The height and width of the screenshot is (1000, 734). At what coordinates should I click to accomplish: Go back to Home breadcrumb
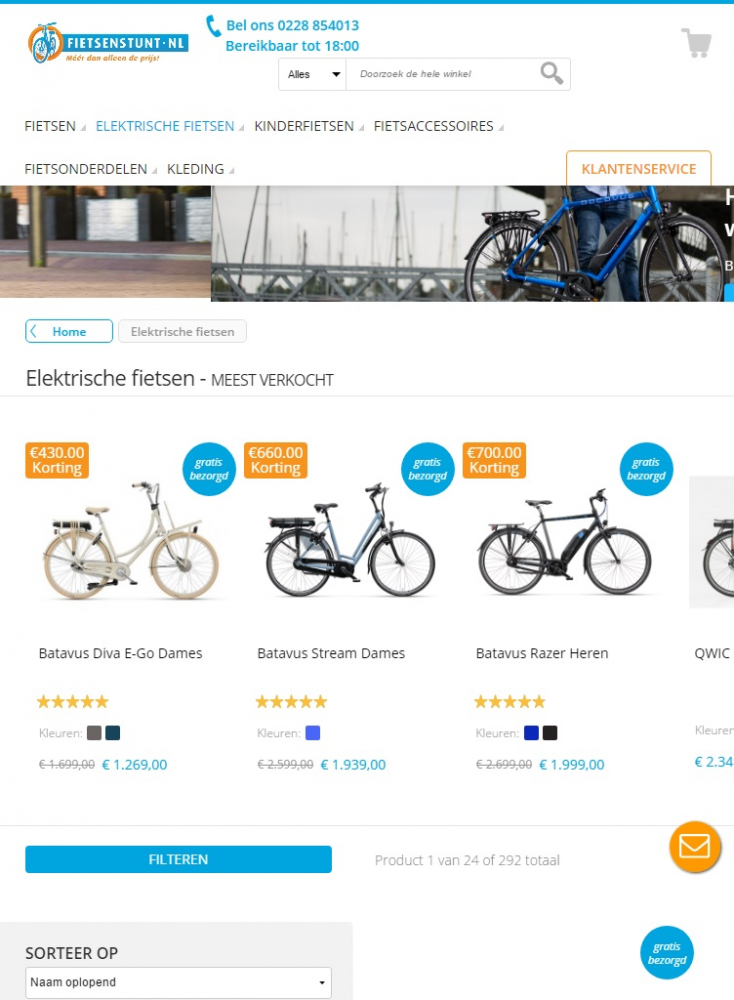[69, 331]
